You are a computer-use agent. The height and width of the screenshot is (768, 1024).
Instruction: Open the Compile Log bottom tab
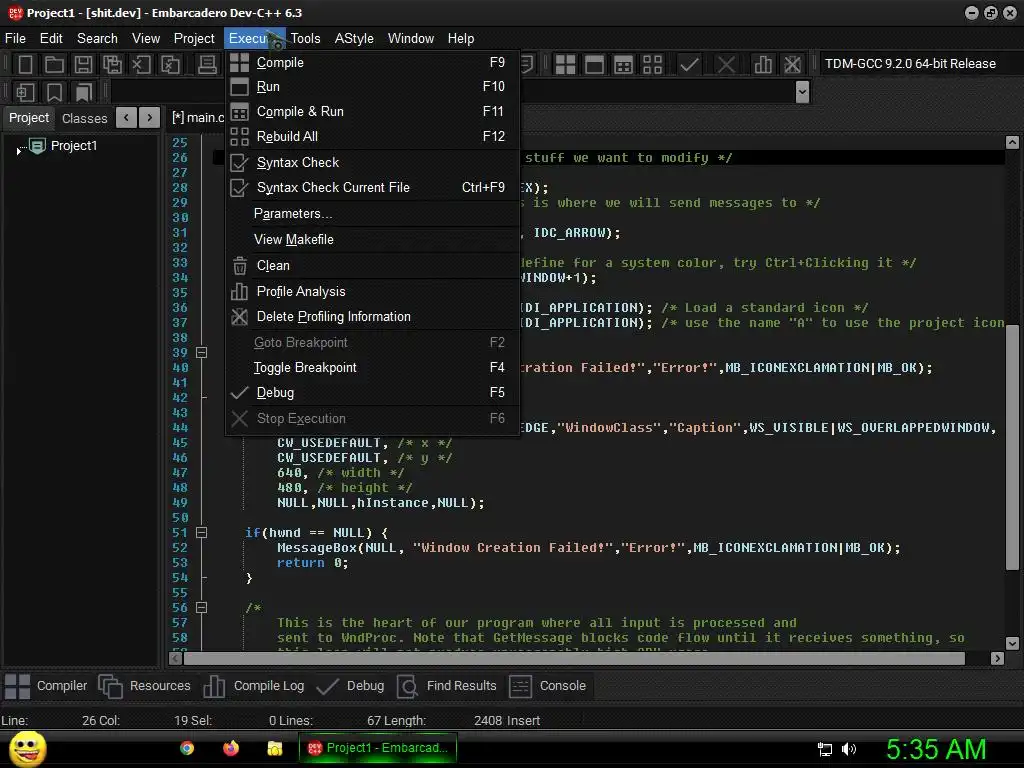pyautogui.click(x=253, y=686)
